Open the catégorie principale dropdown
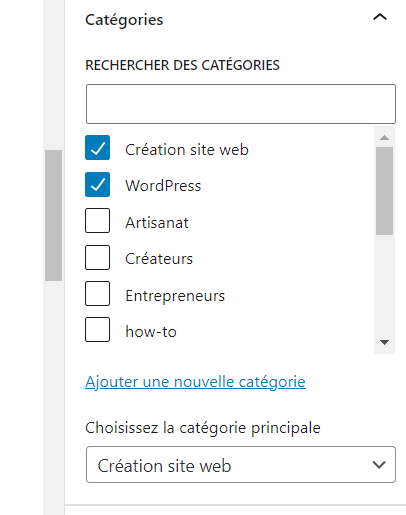 click(x=241, y=465)
